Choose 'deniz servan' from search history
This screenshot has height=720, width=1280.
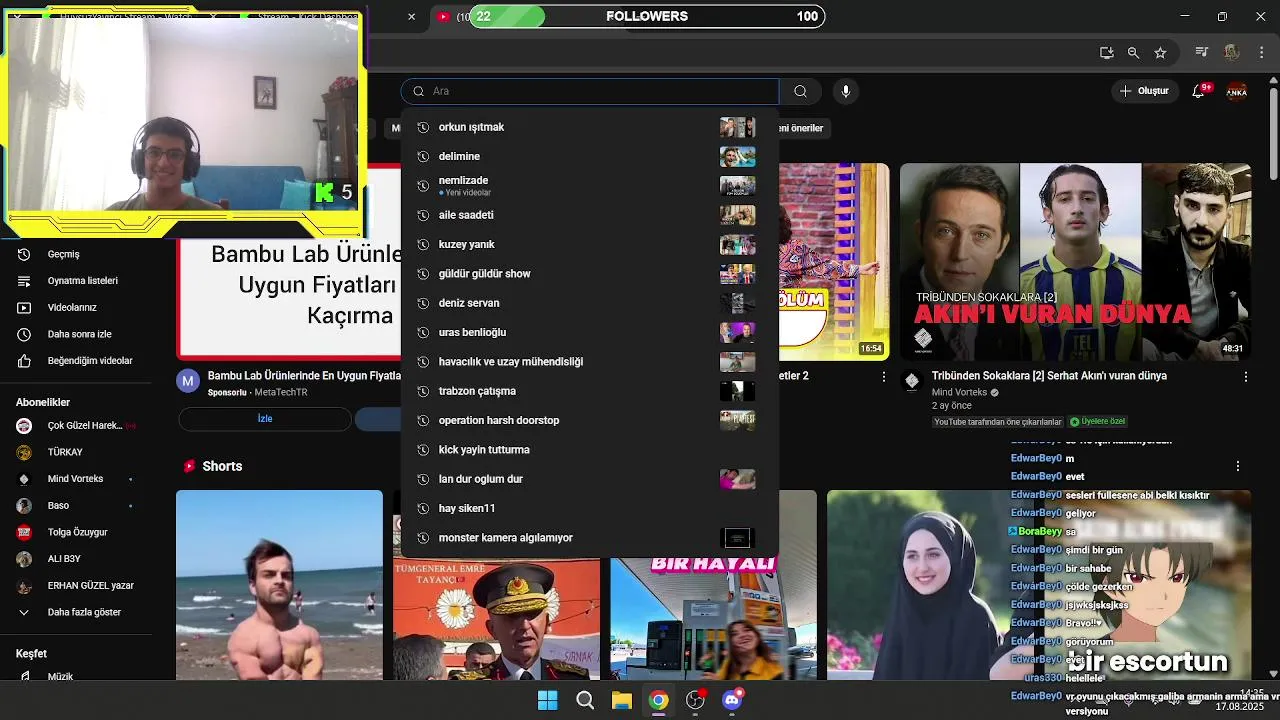point(590,303)
